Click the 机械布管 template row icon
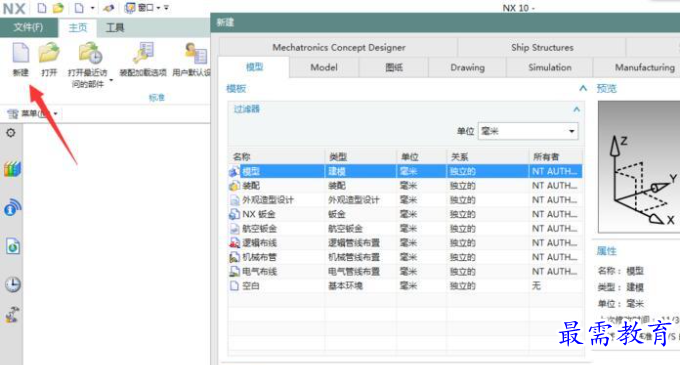 click(x=234, y=257)
